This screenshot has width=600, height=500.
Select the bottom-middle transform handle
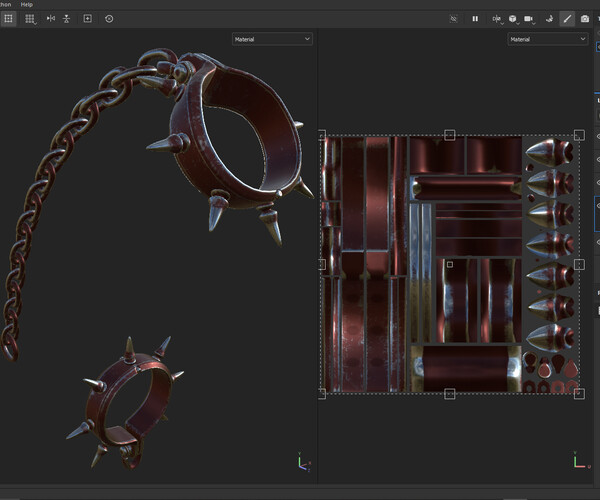(450, 394)
